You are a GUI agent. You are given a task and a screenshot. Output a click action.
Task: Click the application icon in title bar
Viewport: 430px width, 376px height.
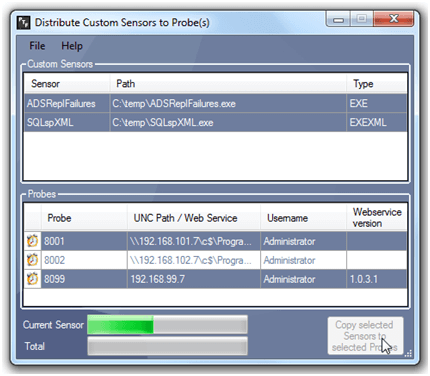coord(23,23)
